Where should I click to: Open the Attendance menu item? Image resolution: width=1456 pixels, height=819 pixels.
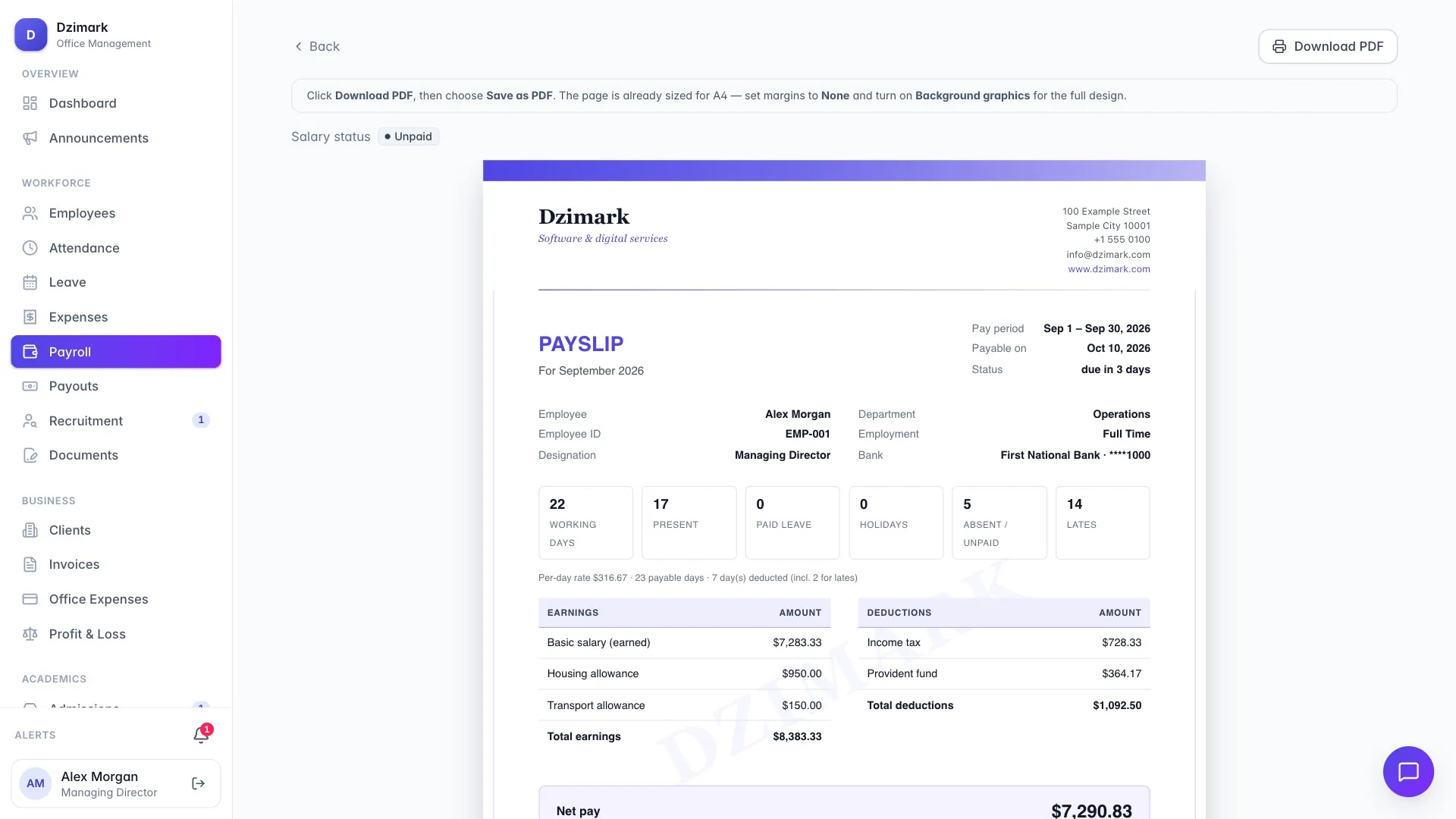[x=116, y=248]
